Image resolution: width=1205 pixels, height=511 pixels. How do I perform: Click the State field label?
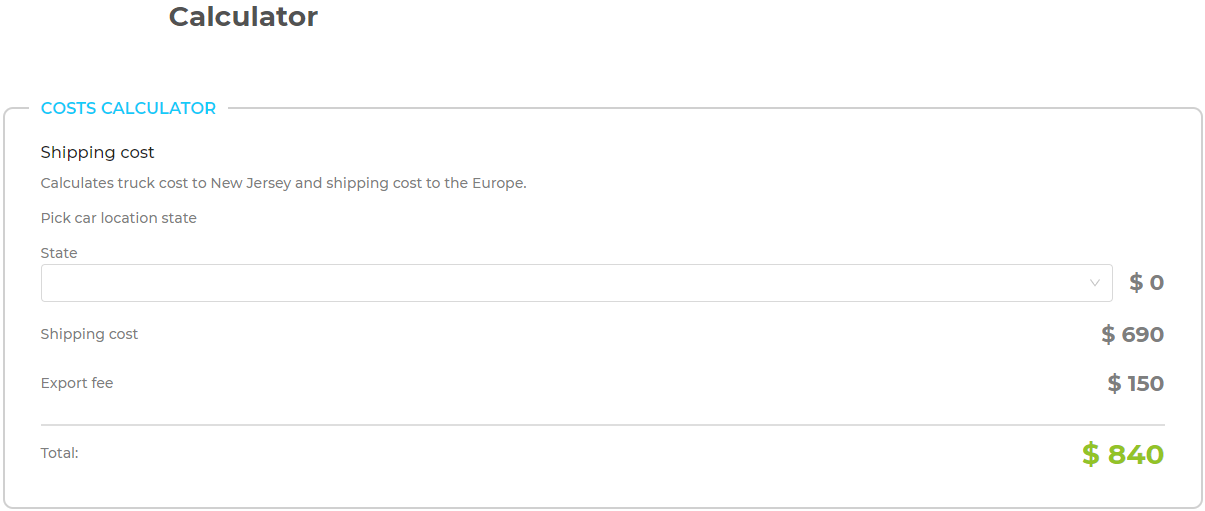pyautogui.click(x=59, y=253)
